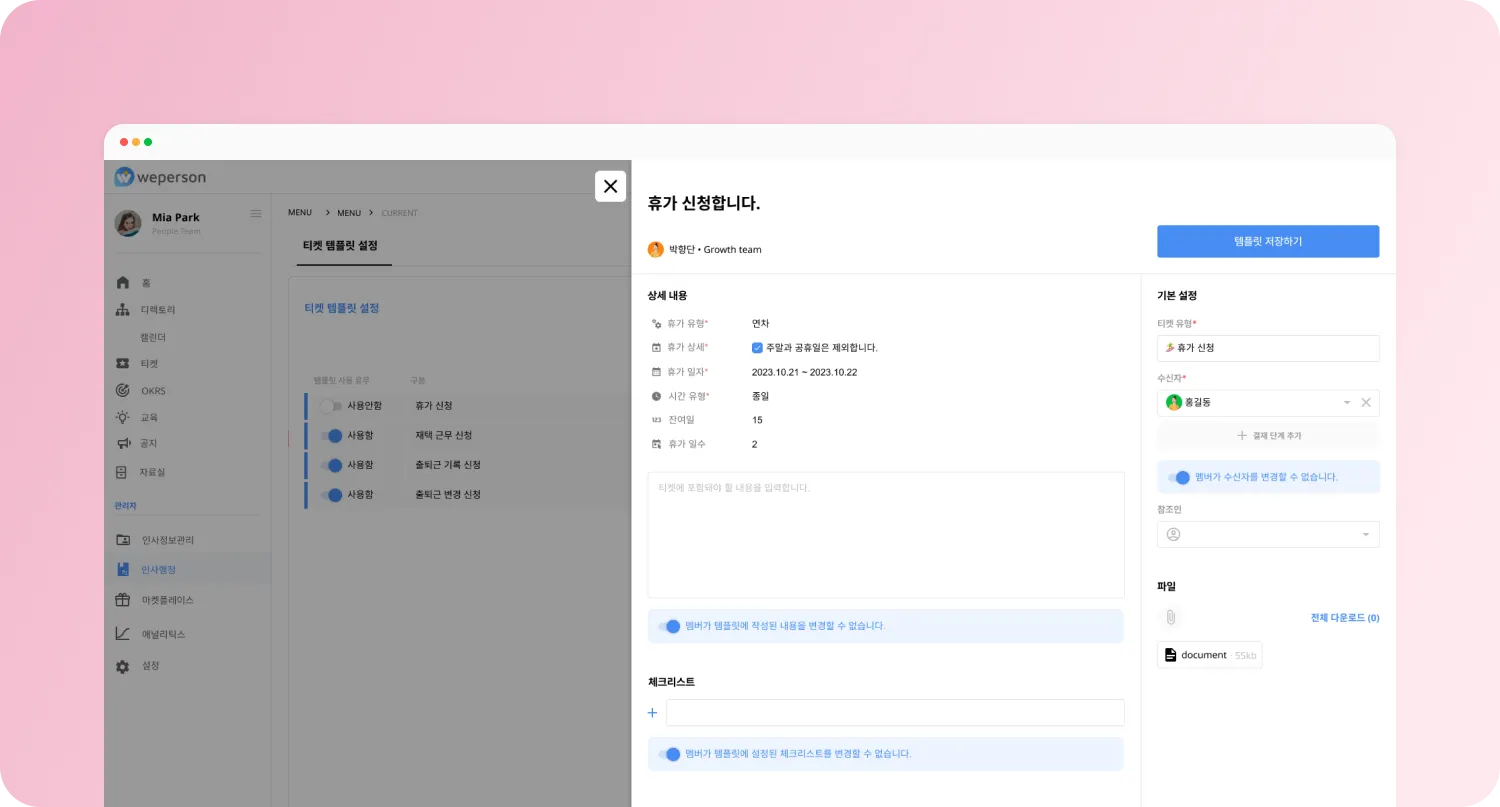The width and height of the screenshot is (1500, 807).
Task: Open Mia Park profile avatar
Action: 128,223
